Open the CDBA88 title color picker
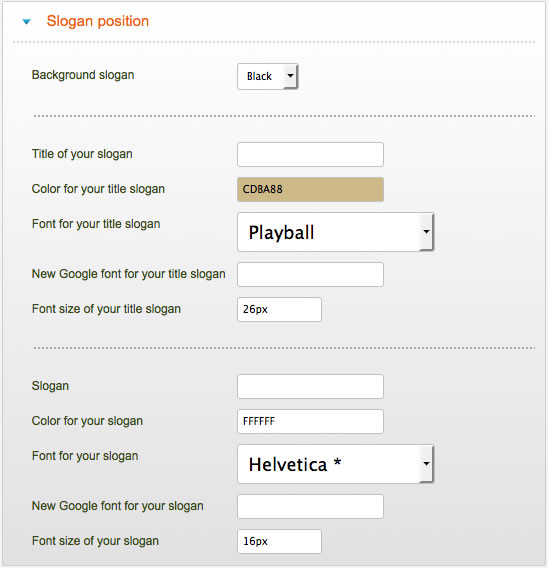 click(x=310, y=189)
